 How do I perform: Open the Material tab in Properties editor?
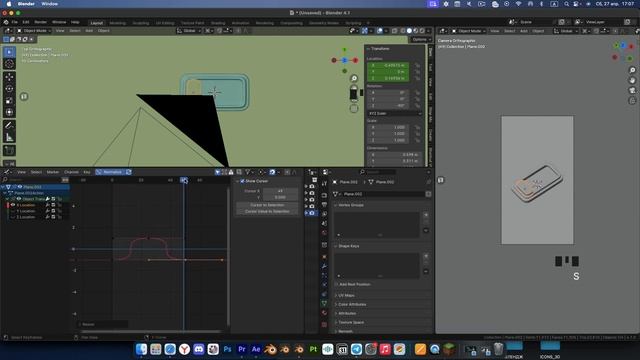point(324,313)
